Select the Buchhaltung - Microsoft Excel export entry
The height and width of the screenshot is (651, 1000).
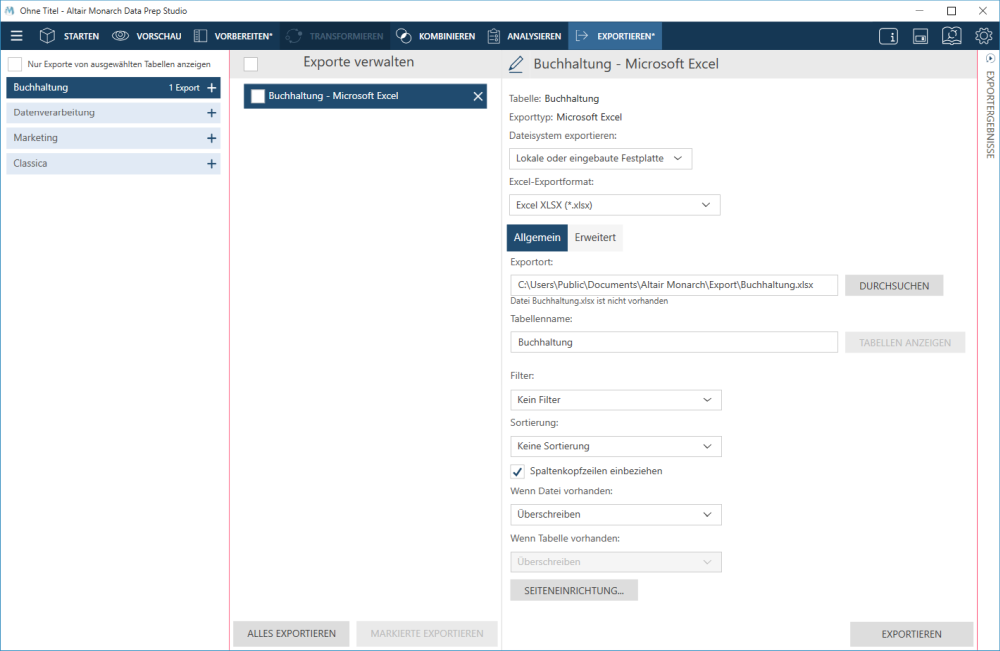pyautogui.click(x=365, y=96)
